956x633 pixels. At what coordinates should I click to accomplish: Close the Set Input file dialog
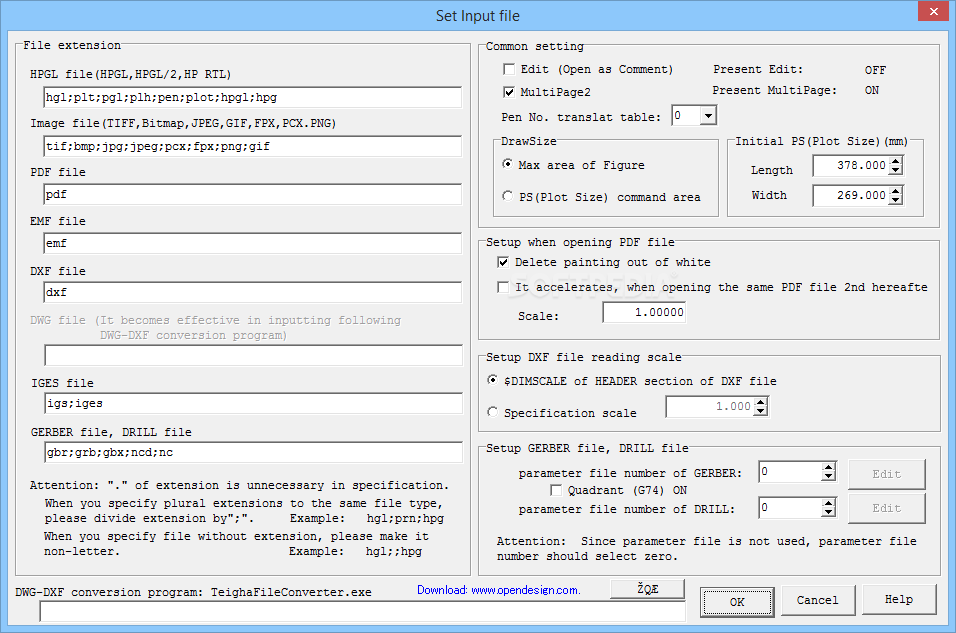[x=933, y=12]
